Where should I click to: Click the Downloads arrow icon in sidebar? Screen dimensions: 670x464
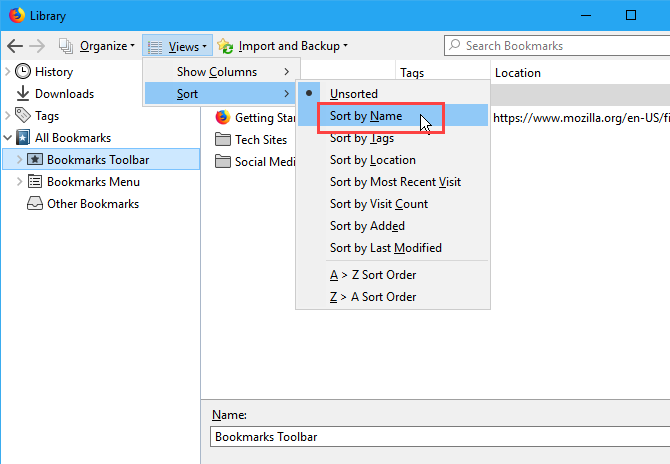point(24,94)
